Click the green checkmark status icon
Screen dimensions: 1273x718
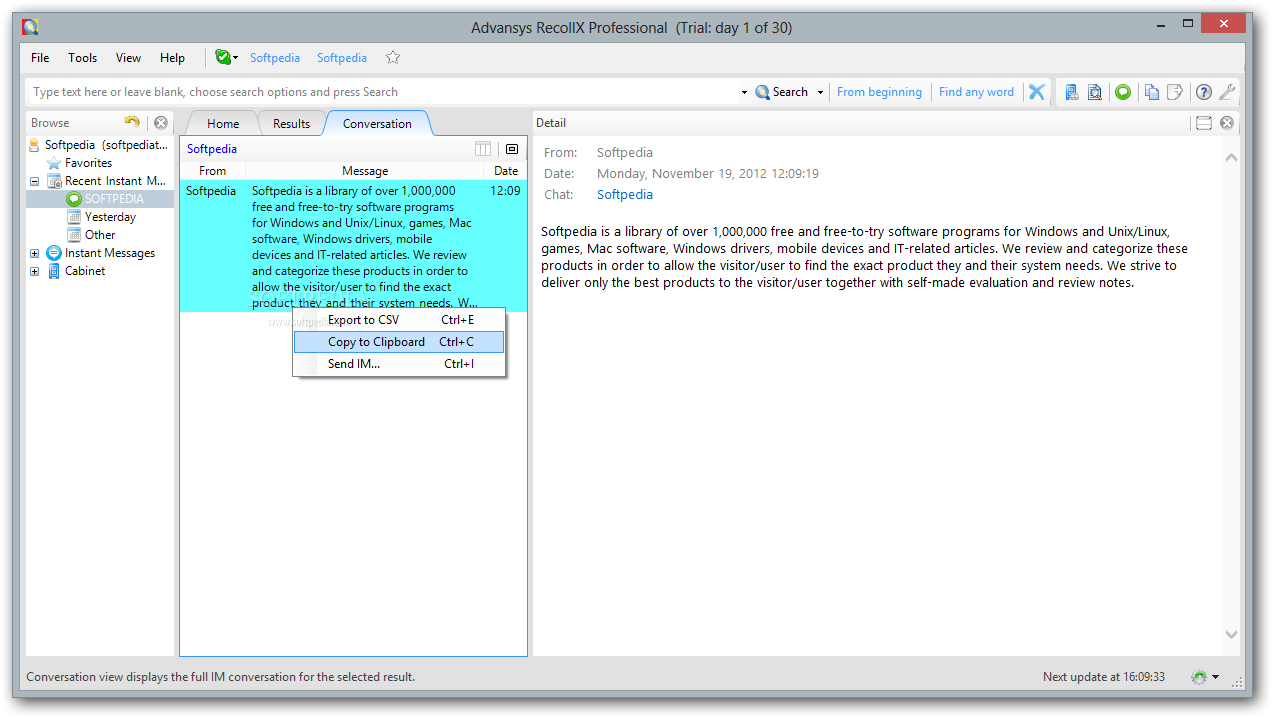point(222,58)
